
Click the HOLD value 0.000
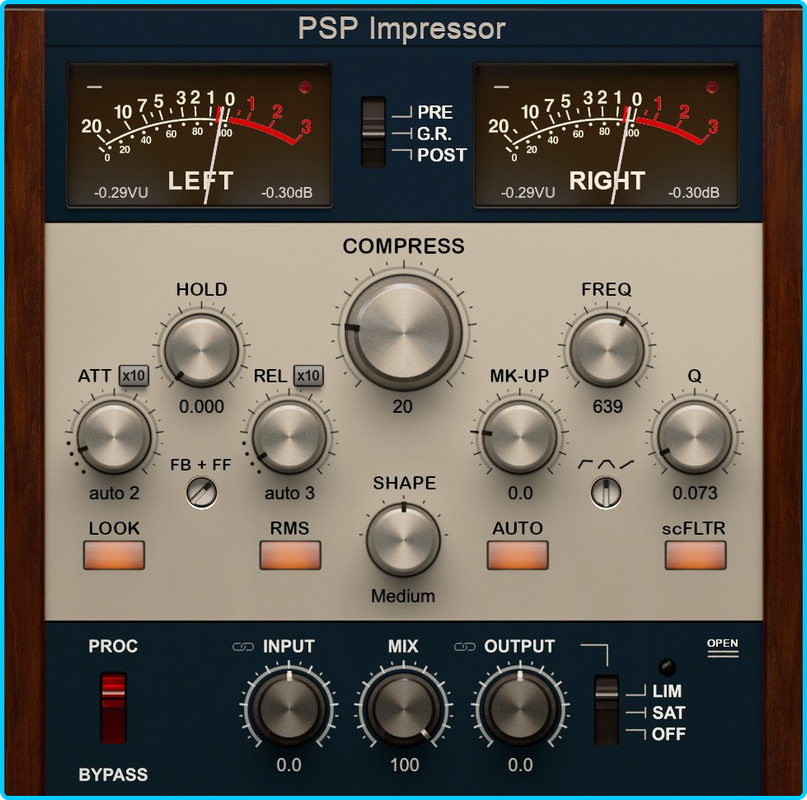pyautogui.click(x=201, y=407)
